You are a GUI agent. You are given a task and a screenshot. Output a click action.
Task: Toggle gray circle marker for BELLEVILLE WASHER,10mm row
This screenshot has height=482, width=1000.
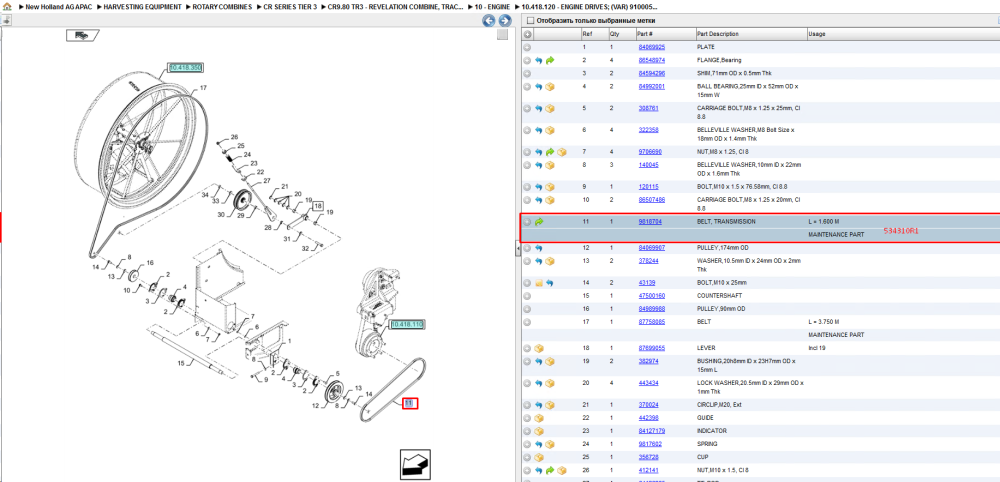click(527, 165)
